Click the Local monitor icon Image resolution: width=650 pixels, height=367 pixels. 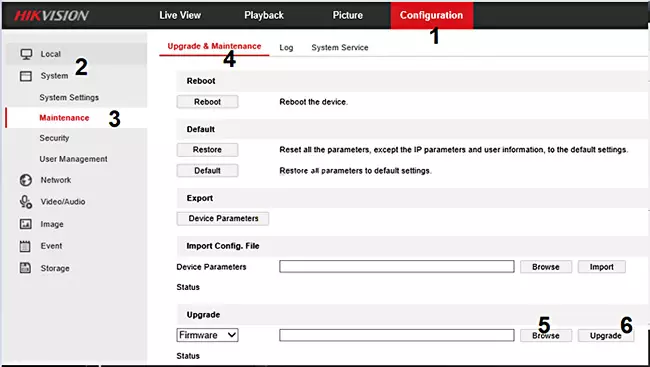(26, 54)
